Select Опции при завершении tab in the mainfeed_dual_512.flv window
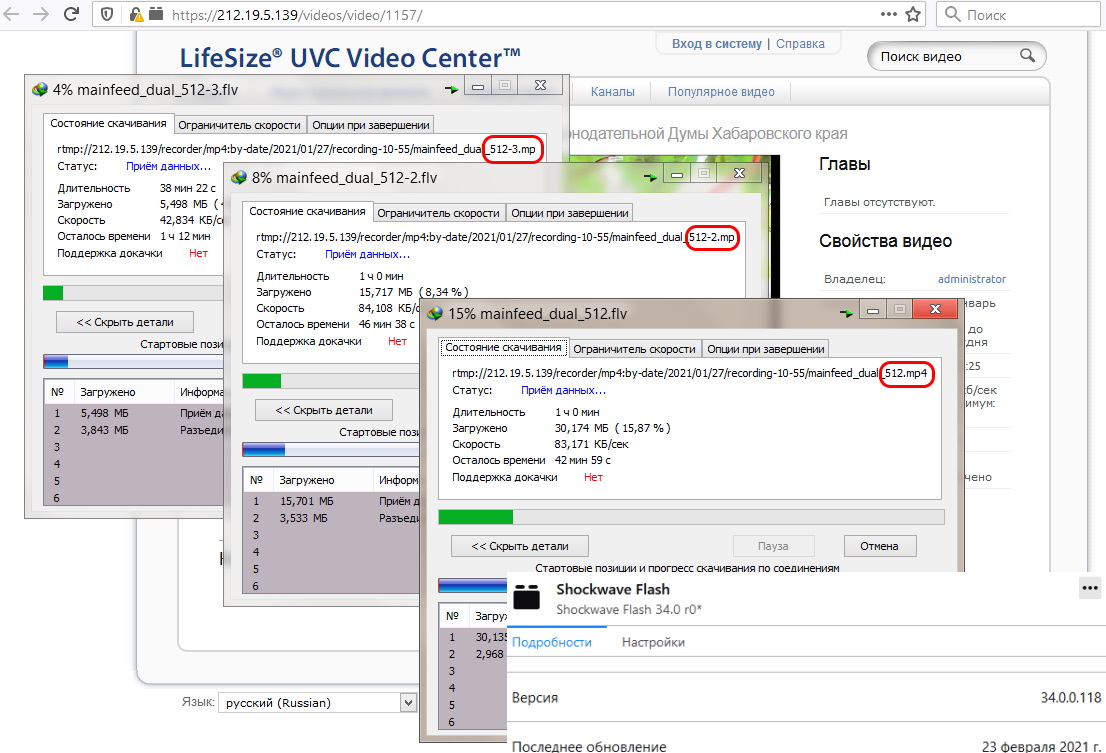This screenshot has width=1106, height=753. click(766, 349)
